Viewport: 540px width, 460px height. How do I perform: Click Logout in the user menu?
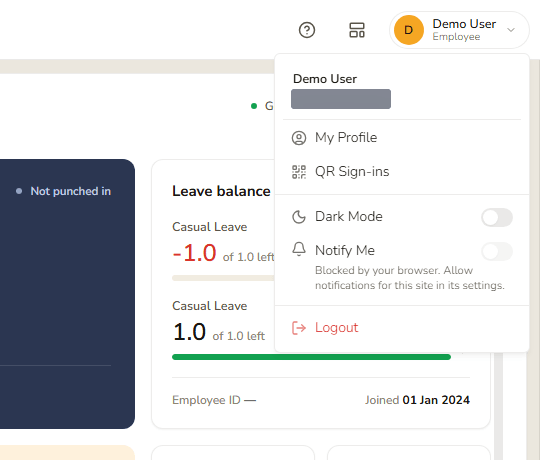[402, 327]
